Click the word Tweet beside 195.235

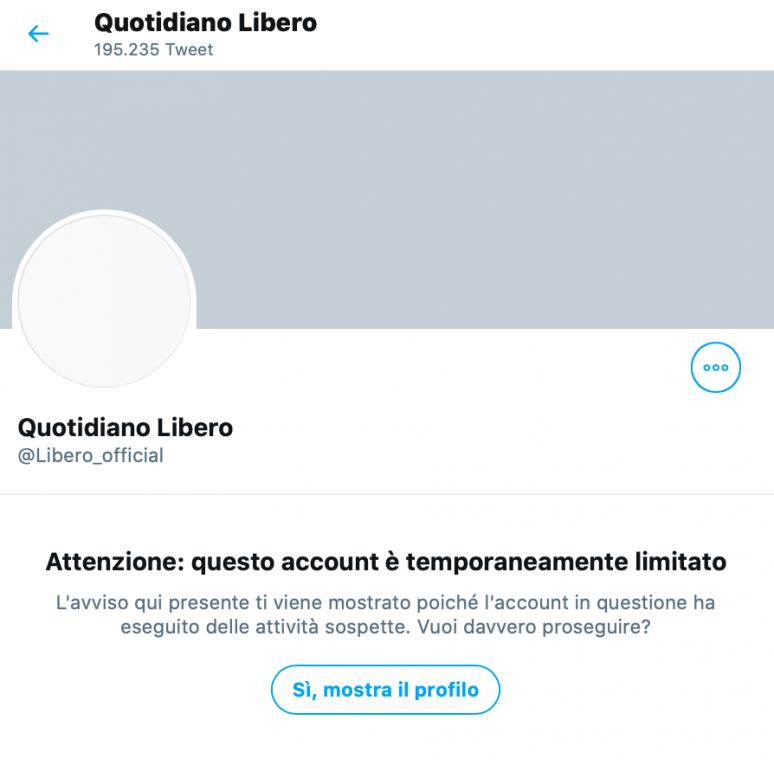tap(189, 49)
